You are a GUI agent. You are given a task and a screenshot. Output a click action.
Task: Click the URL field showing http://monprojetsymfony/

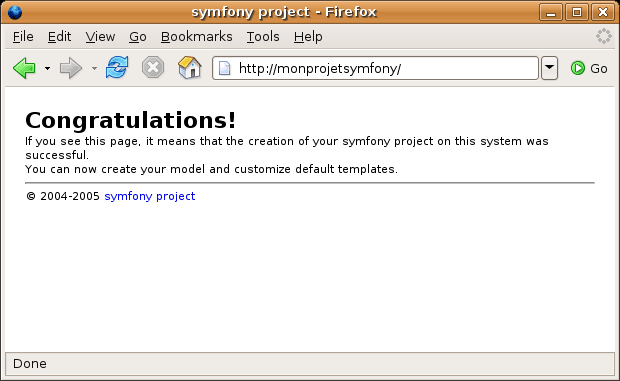click(x=376, y=68)
